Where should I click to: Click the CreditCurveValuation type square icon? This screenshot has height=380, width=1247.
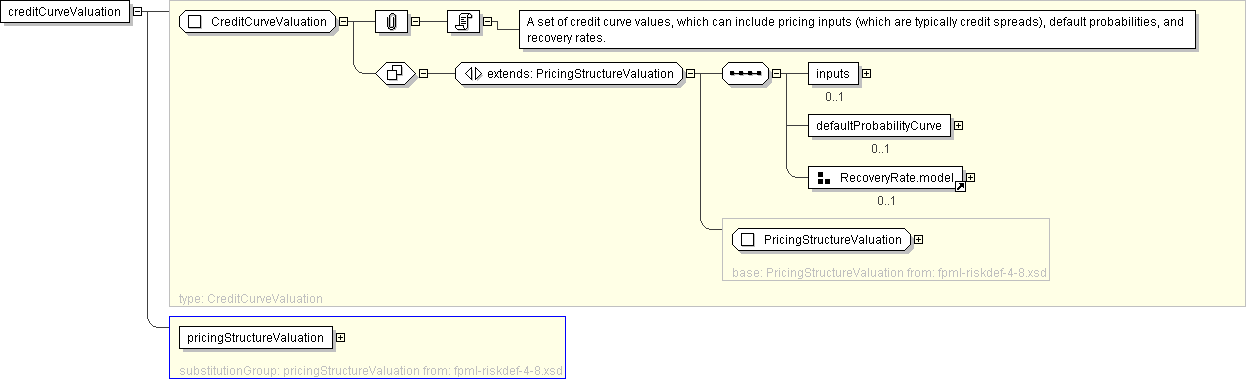[x=195, y=21]
